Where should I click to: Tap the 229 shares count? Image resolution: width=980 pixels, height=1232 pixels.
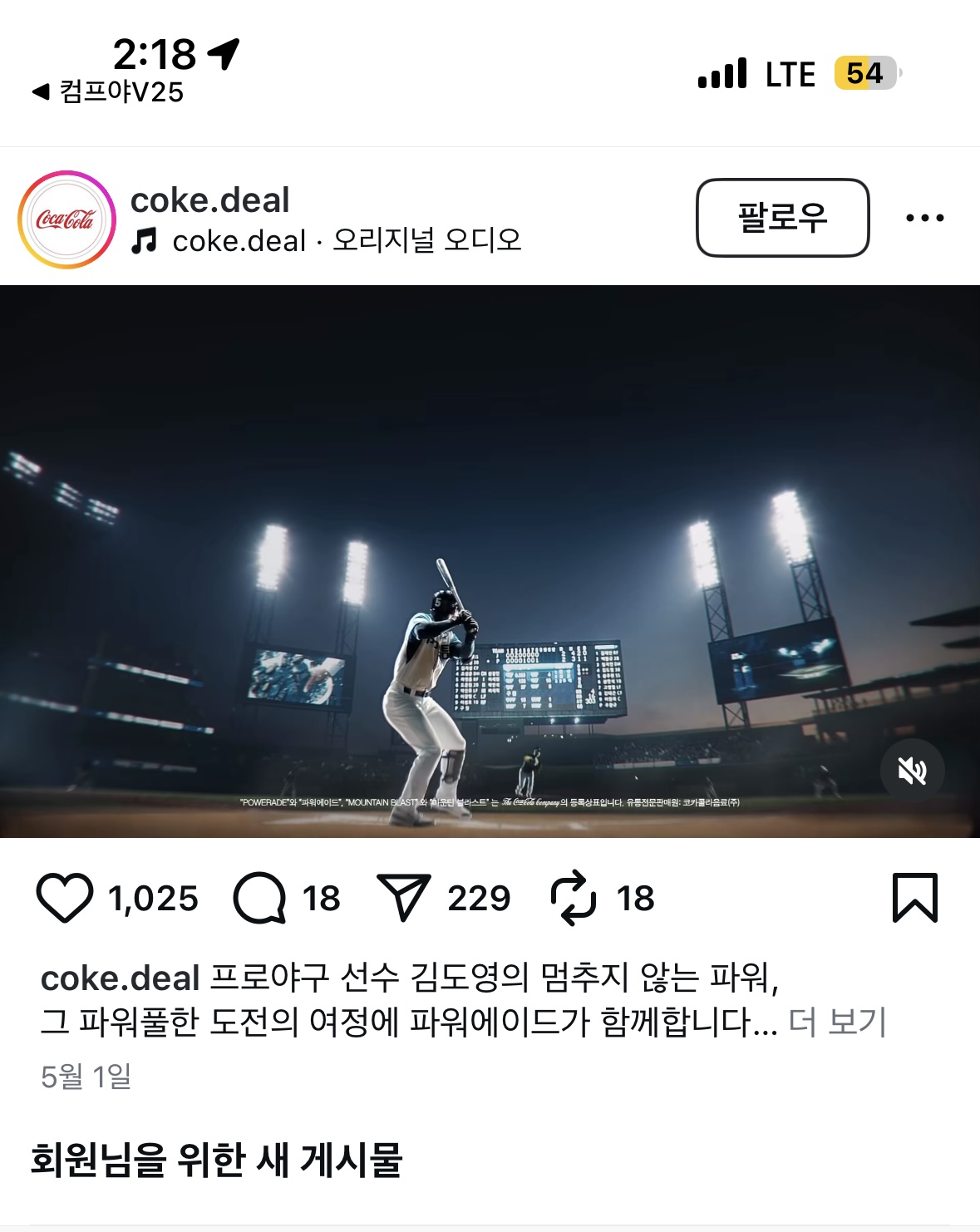click(x=479, y=898)
